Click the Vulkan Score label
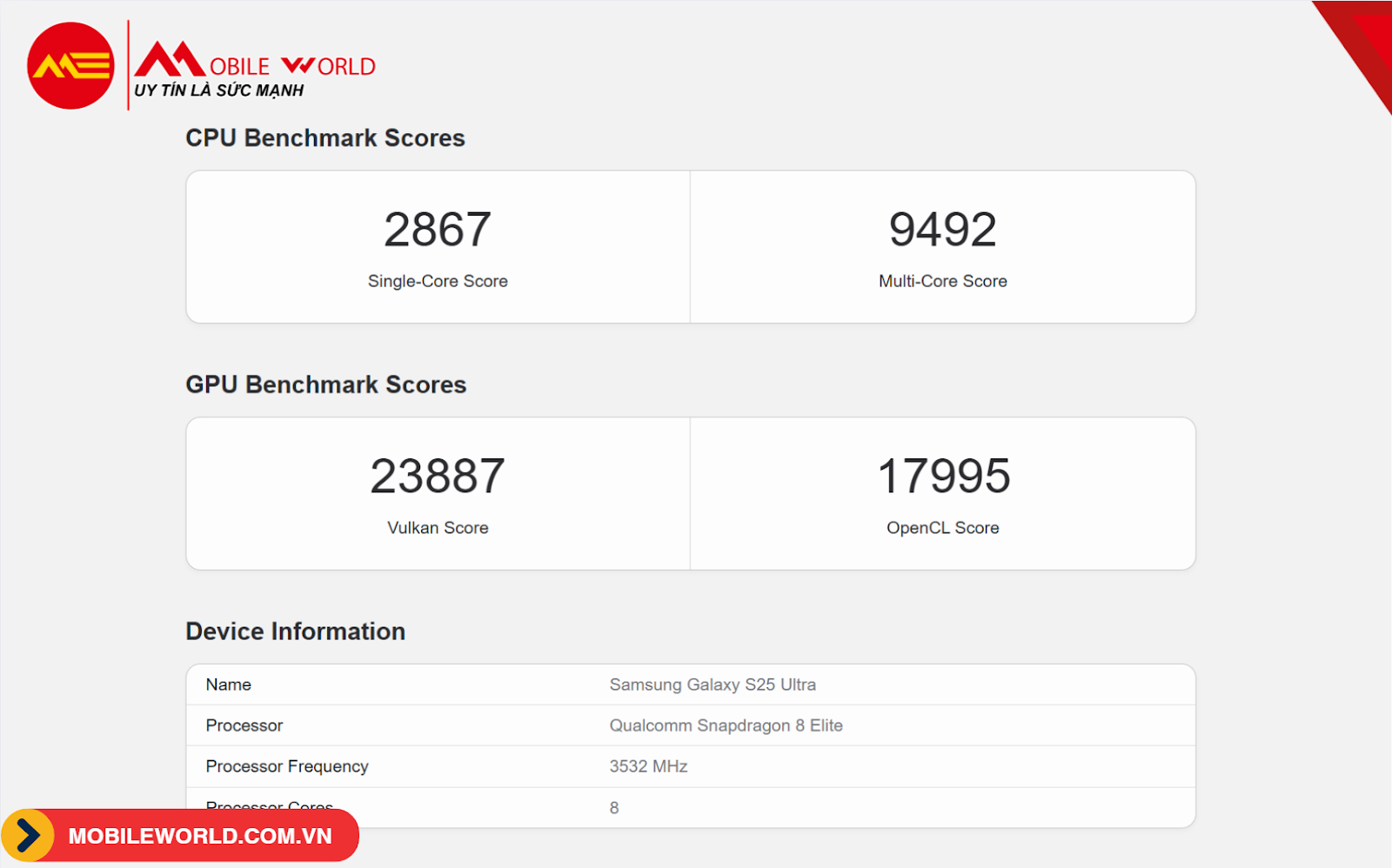This screenshot has width=1392, height=868. tap(438, 528)
